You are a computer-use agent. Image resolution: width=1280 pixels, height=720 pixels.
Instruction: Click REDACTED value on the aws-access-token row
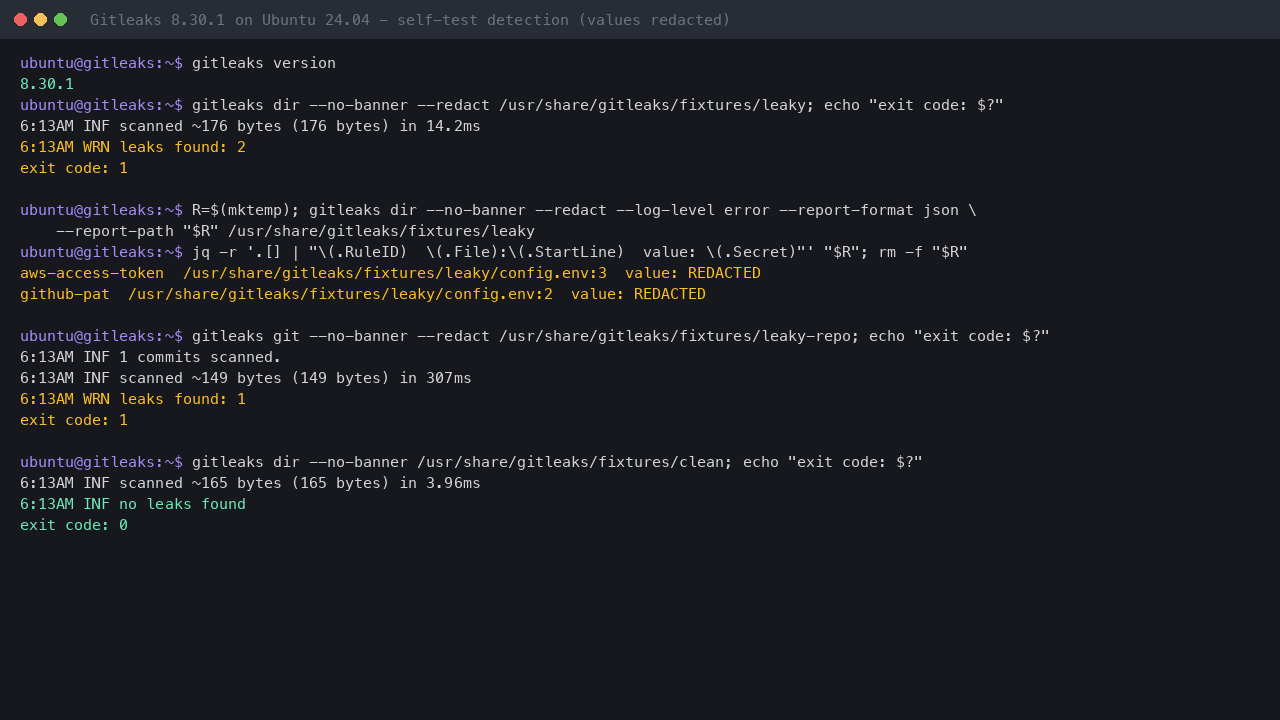[x=724, y=273]
